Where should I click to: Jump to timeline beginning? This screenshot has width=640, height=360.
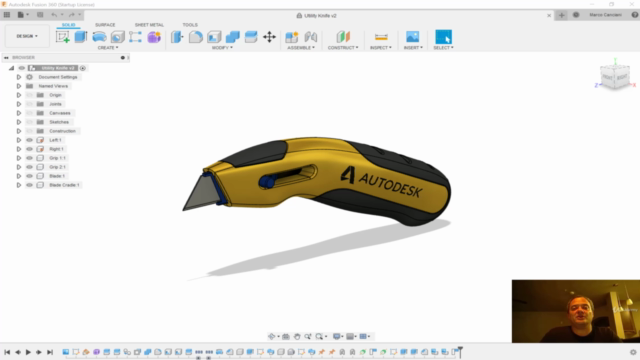coord(7,352)
